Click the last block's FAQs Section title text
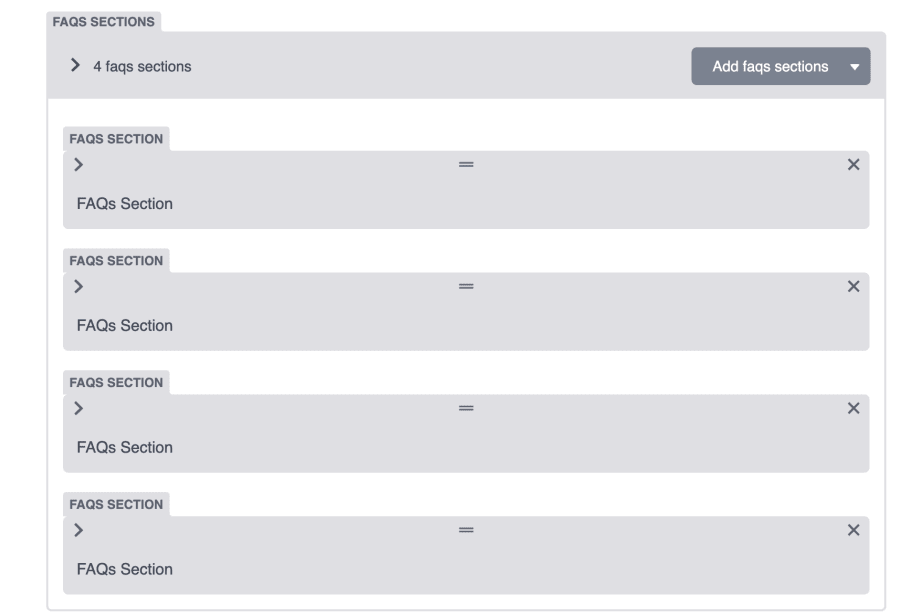Viewport: 900px width, 615px height. [125, 569]
